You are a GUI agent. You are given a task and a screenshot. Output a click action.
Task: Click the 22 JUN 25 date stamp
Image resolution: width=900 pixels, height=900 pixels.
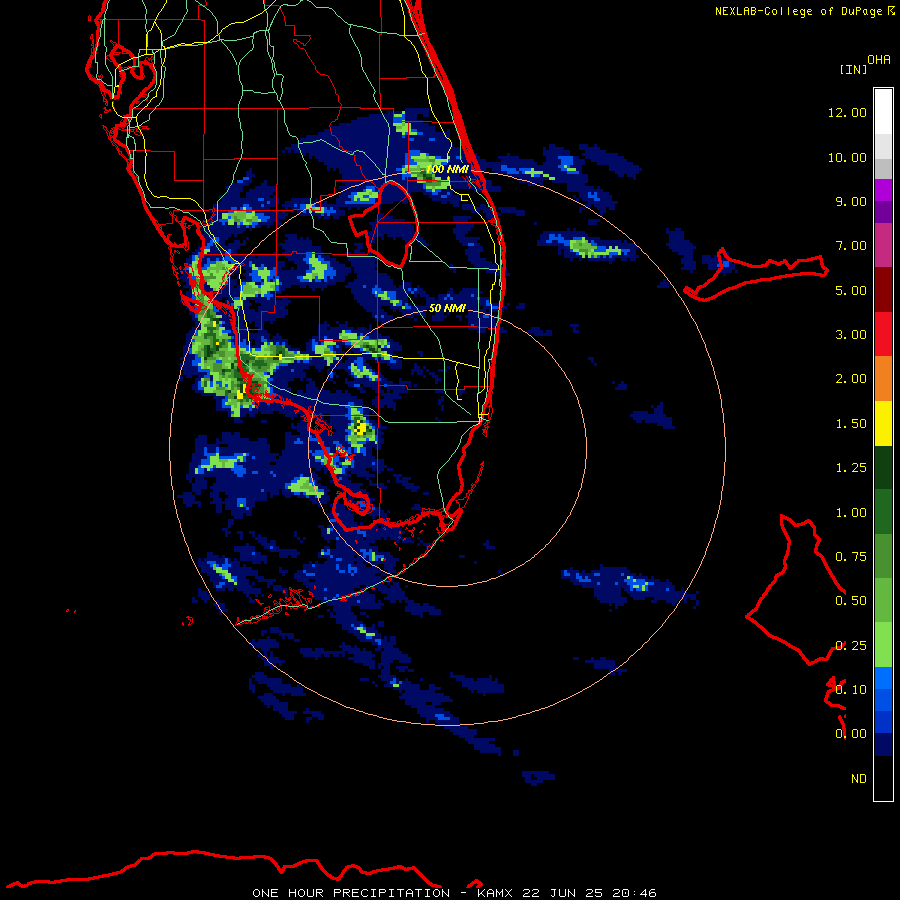(562, 893)
